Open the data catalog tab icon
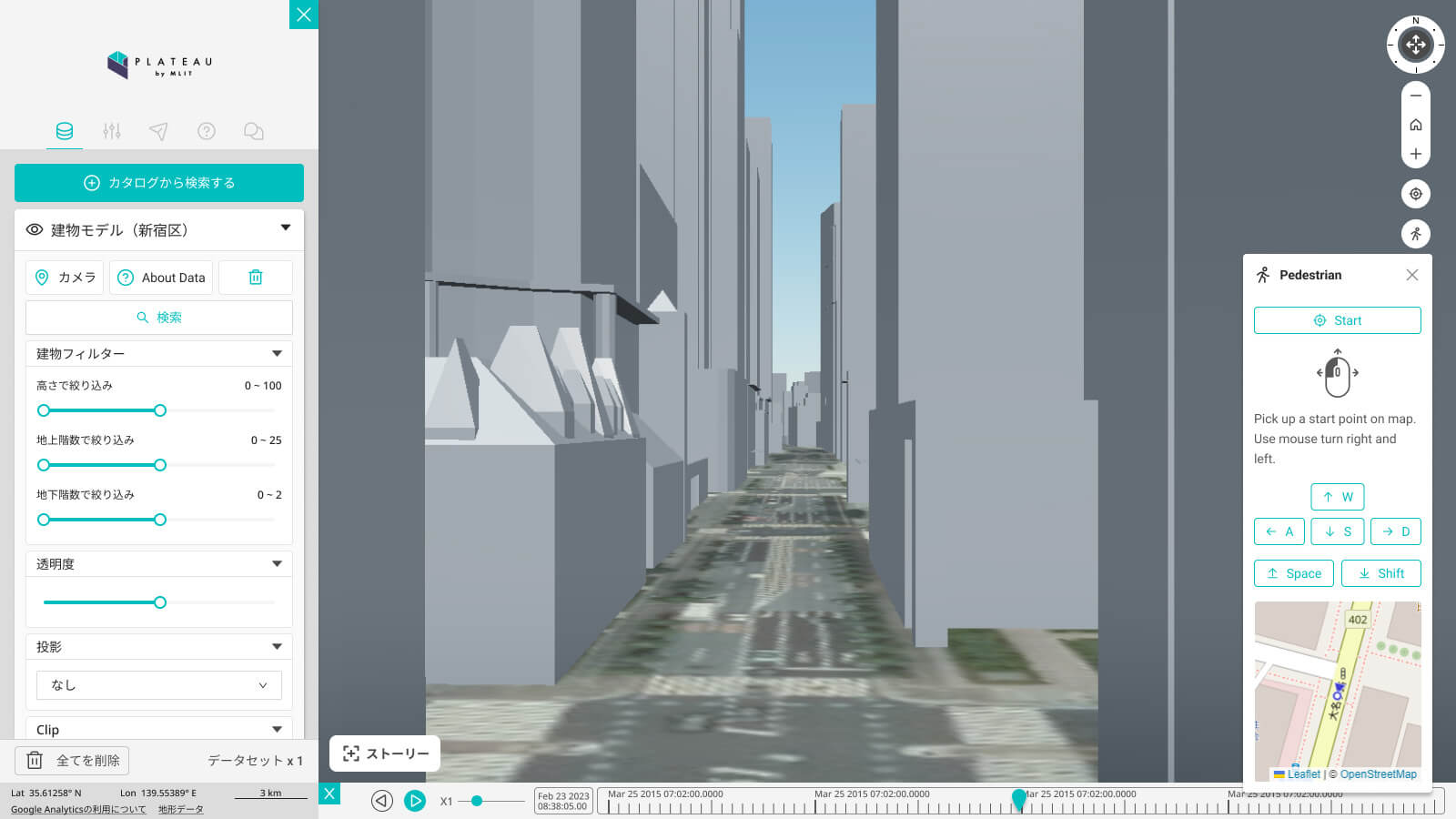The height and width of the screenshot is (819, 1456). pos(65,131)
